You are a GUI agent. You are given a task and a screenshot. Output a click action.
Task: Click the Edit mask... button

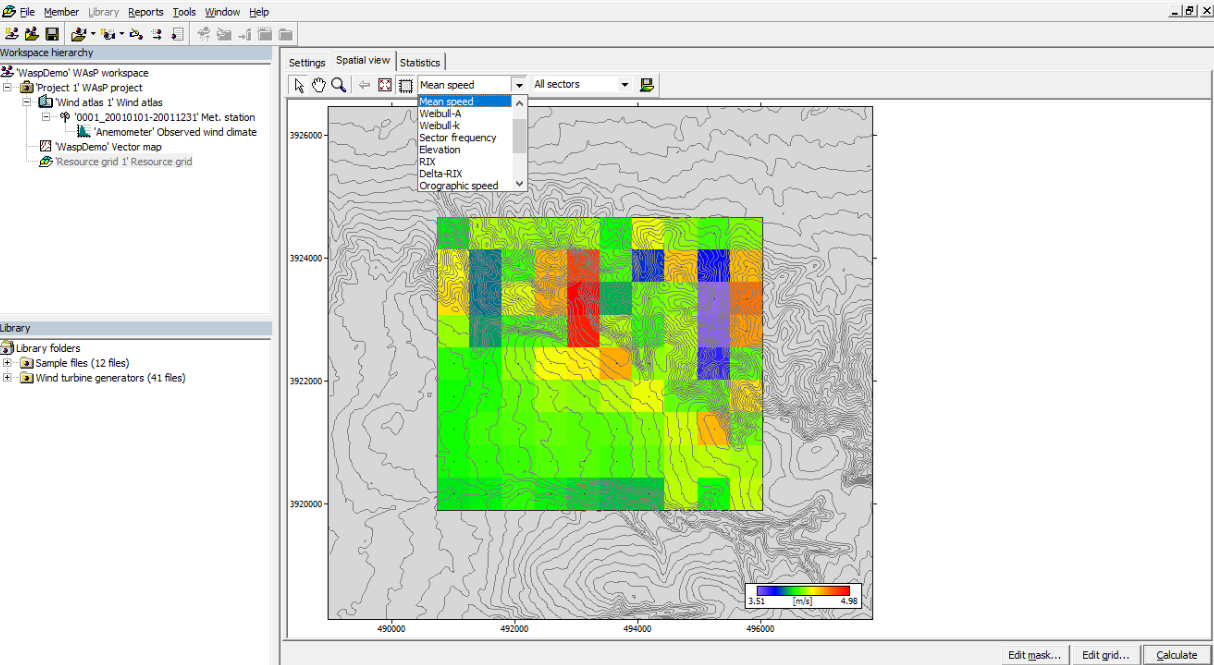(x=1034, y=655)
